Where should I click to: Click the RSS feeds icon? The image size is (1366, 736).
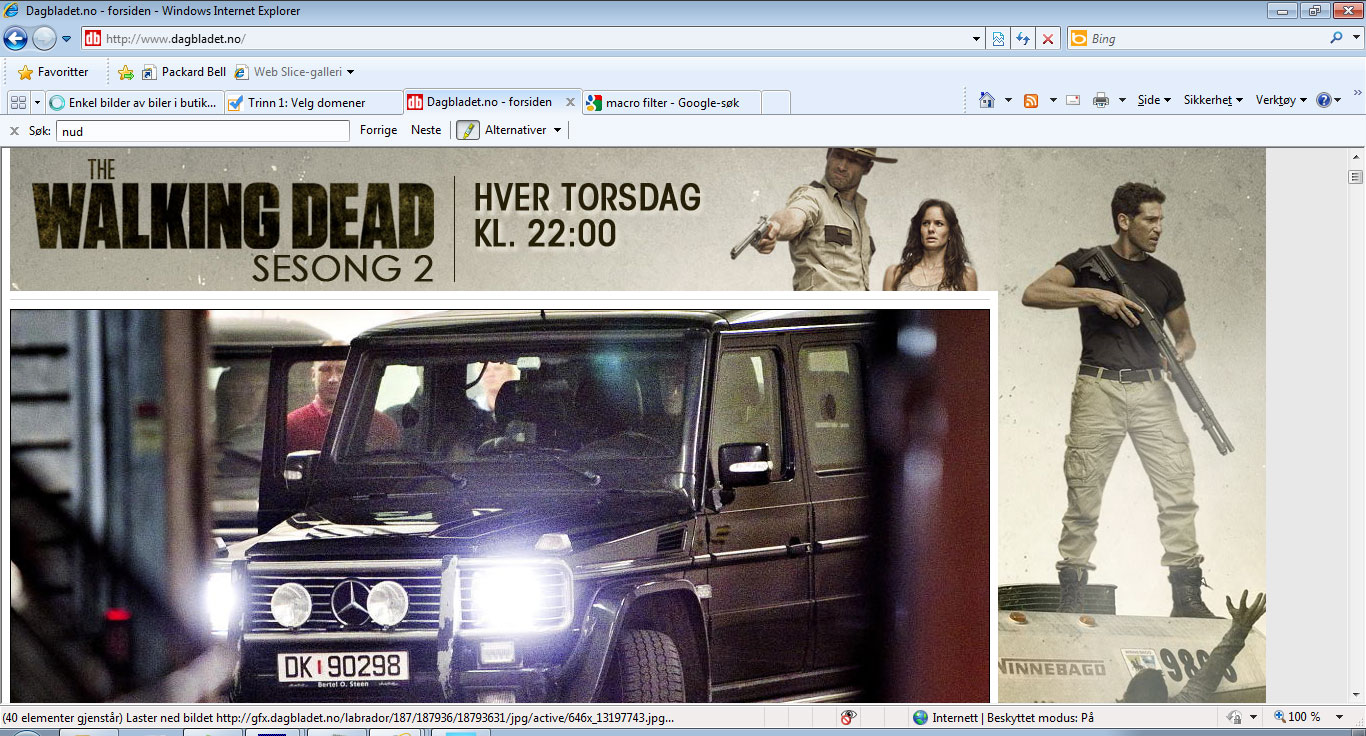[1031, 100]
